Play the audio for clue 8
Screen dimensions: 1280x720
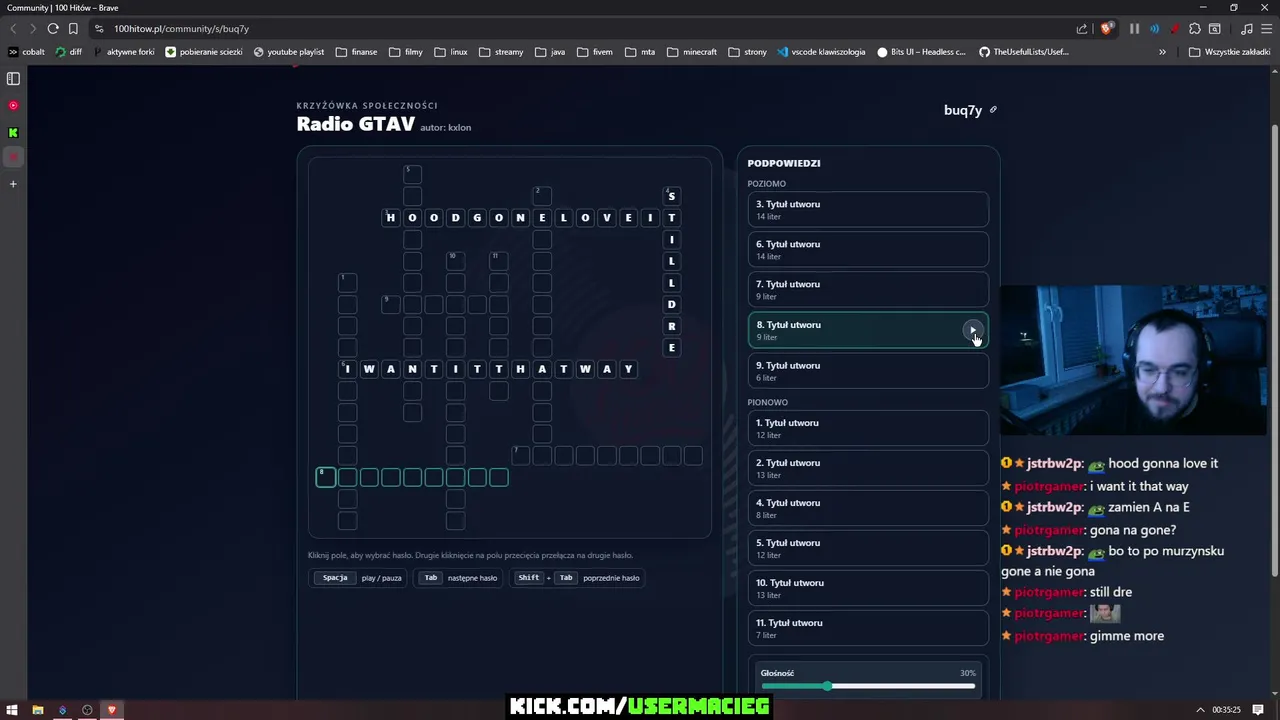[972, 330]
